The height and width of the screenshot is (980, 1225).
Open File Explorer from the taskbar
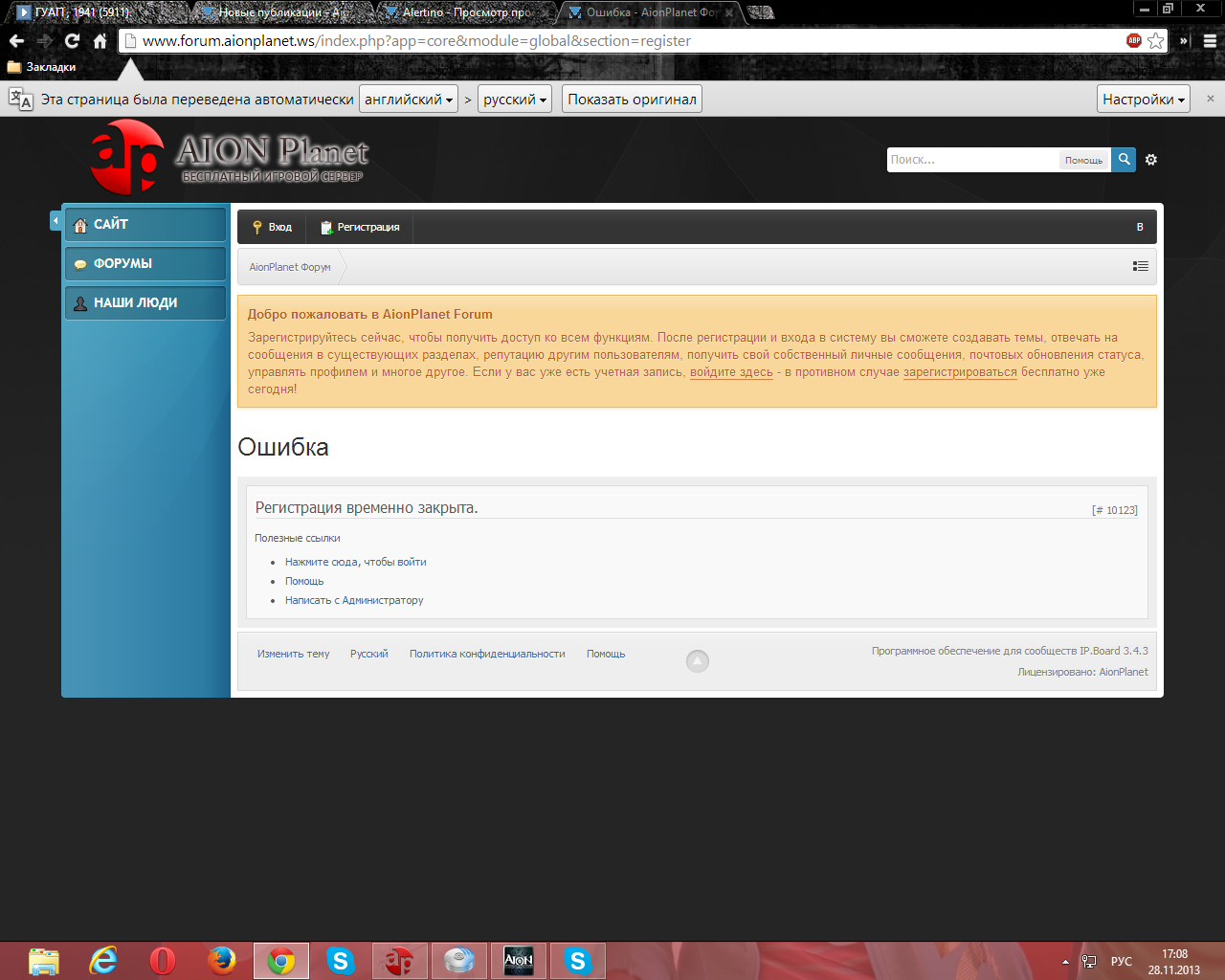[x=43, y=961]
